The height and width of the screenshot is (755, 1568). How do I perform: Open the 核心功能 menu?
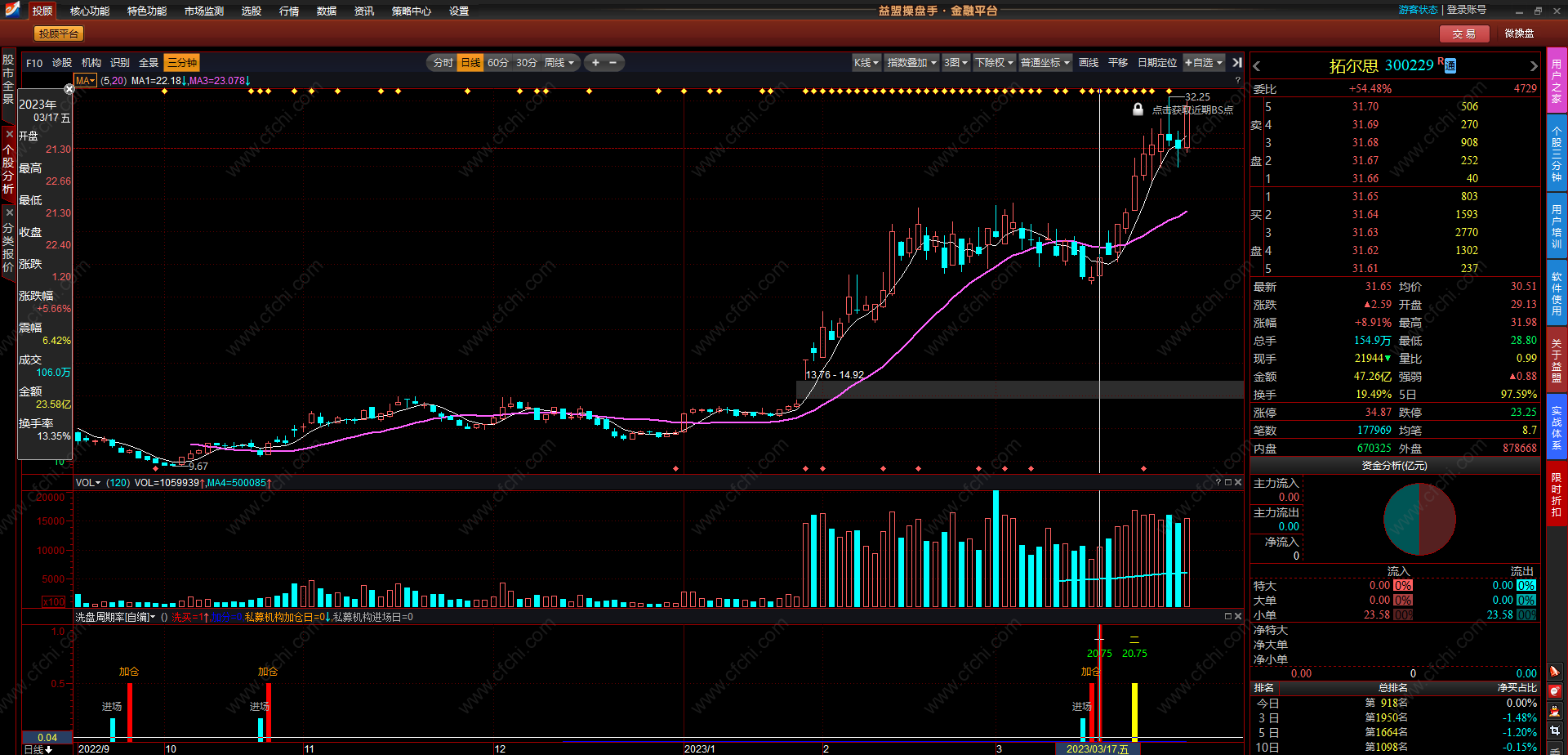coord(90,11)
